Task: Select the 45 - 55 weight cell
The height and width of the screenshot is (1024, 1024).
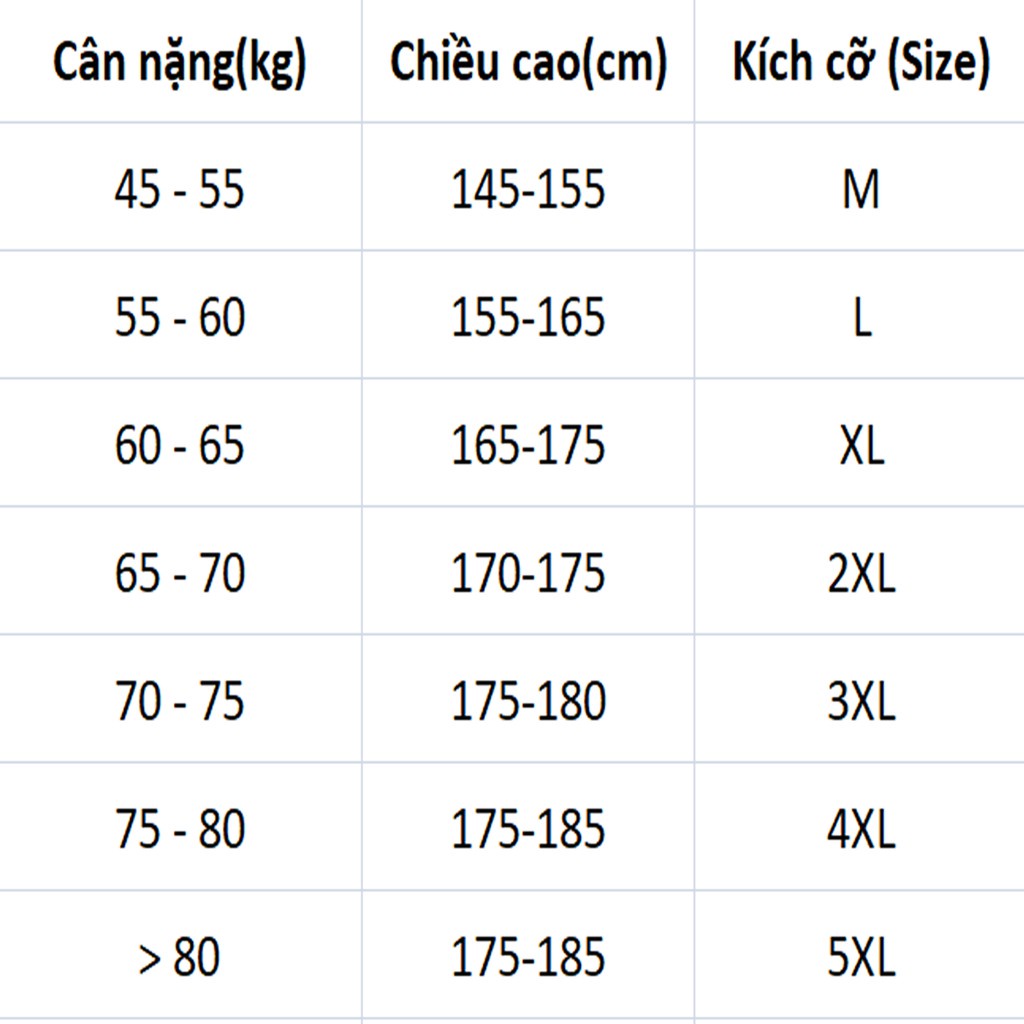Action: [180, 188]
